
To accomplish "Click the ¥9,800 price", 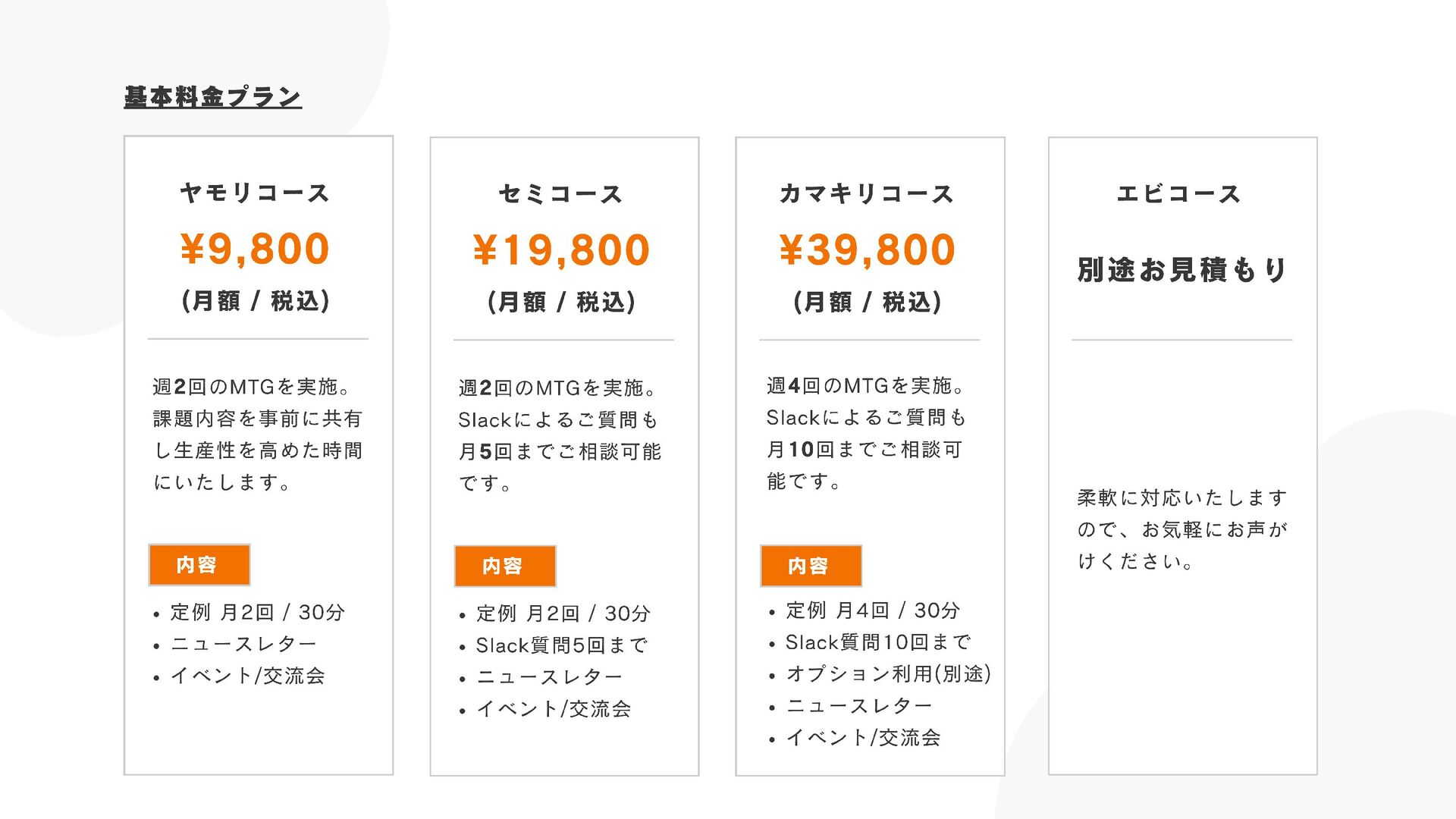I will pos(255,249).
